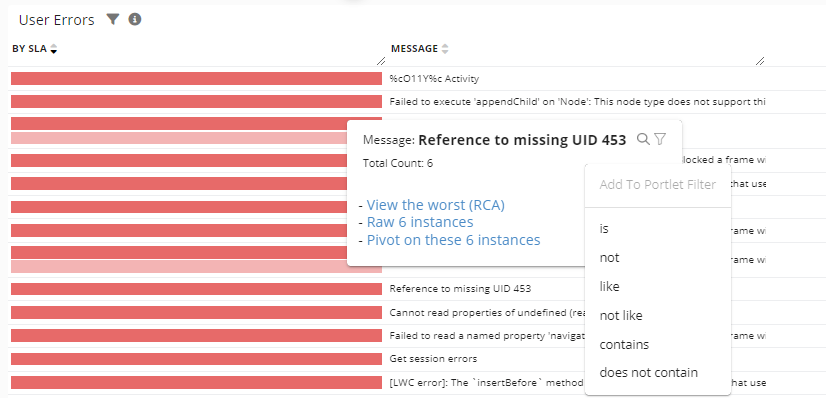Image resolution: width=826 pixels, height=398 pixels.
Task: Open the Raw 6 instances link
Action: [x=420, y=222]
